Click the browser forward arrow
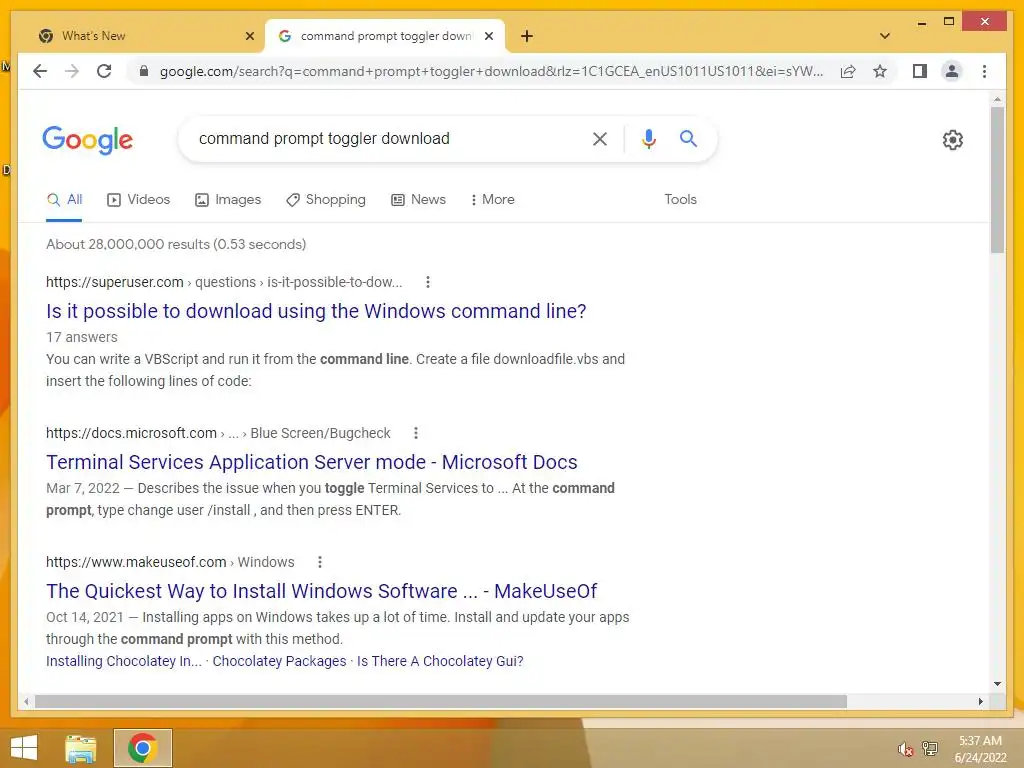This screenshot has width=1024, height=768. [72, 71]
